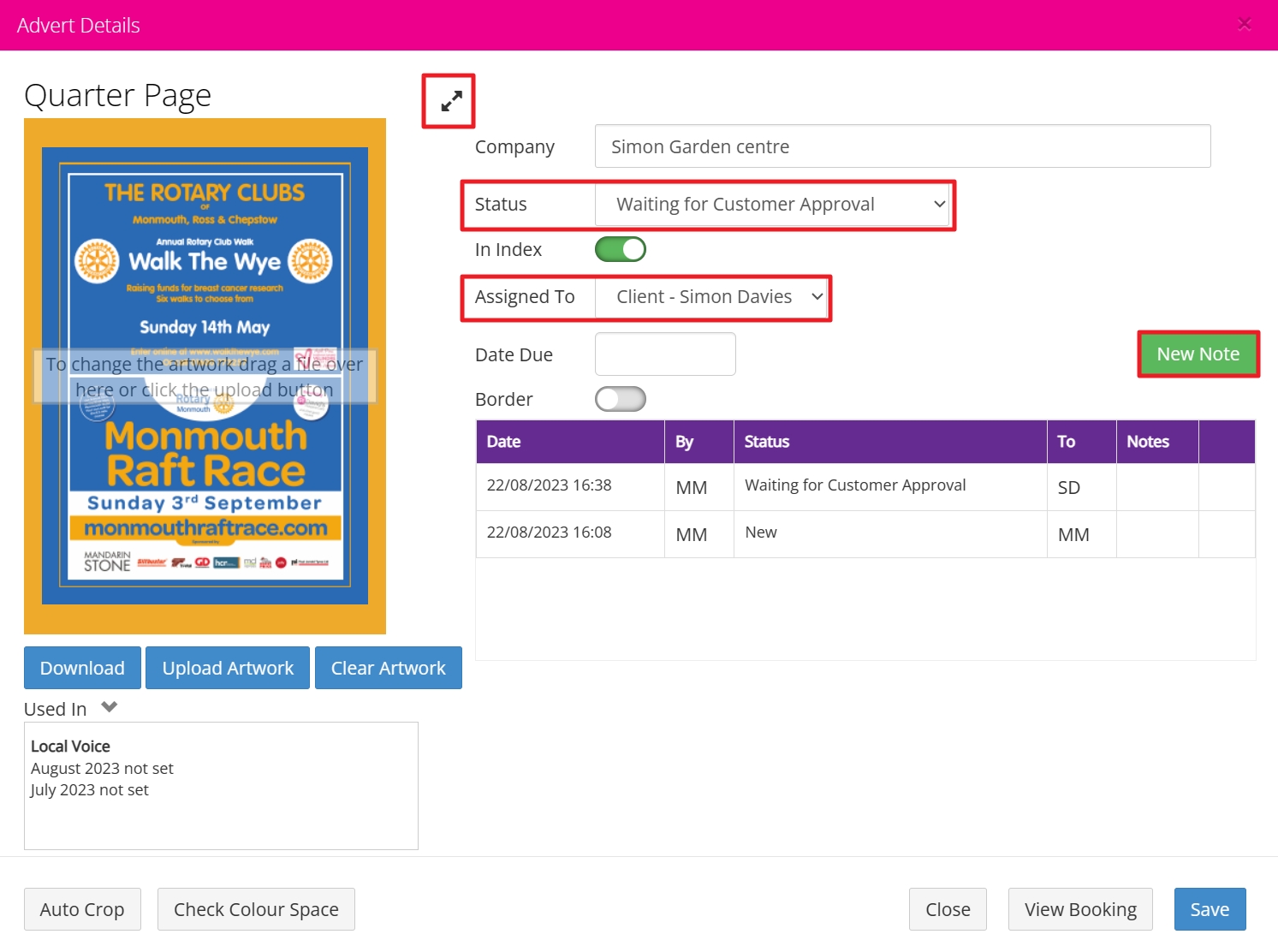Click the Quarter Page heading
1278x952 pixels.
(117, 96)
